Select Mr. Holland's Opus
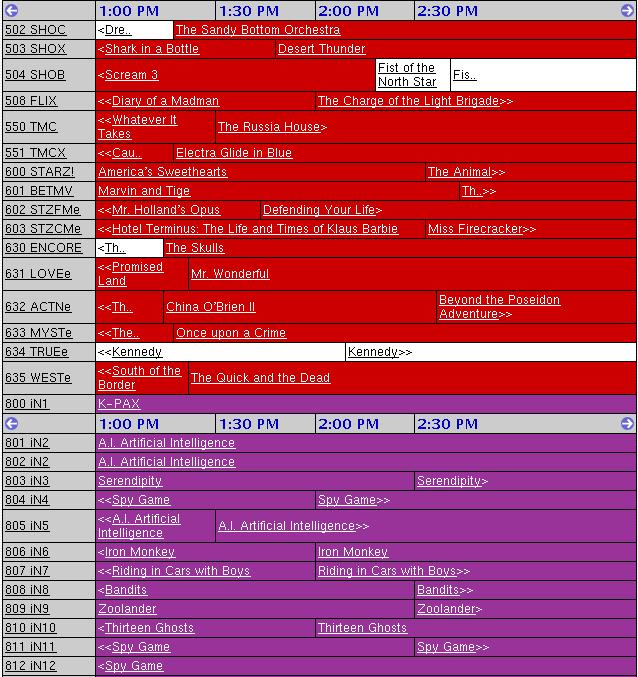Screen dimensions: 638x677 click(166, 209)
